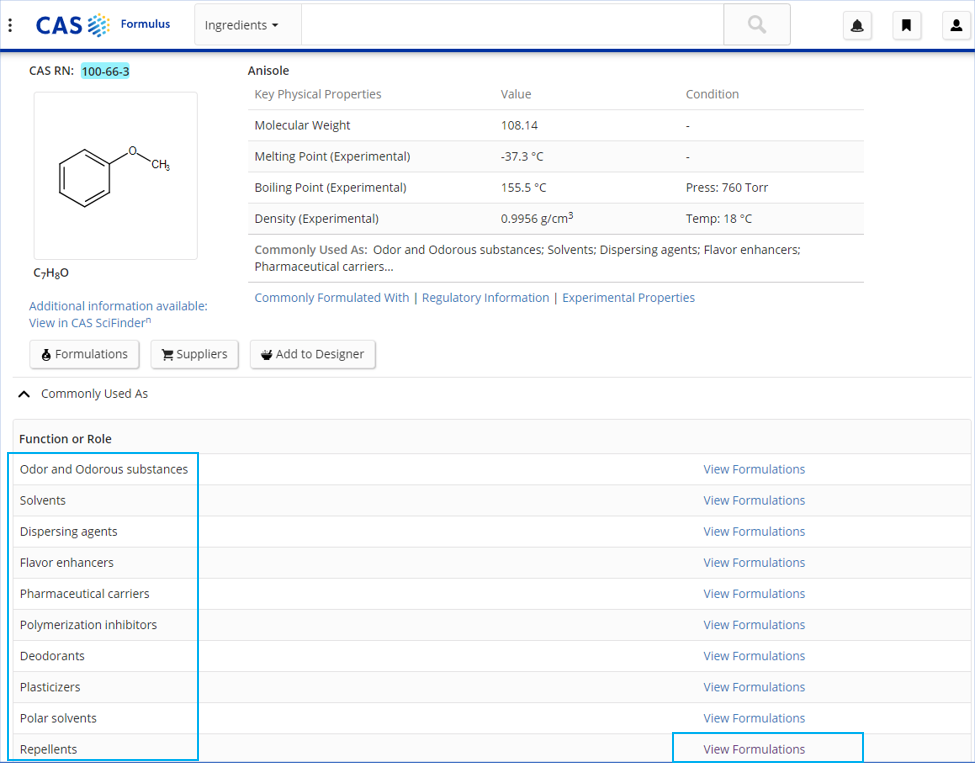Click the Deodorants row label
The image size is (975, 763).
pos(52,655)
